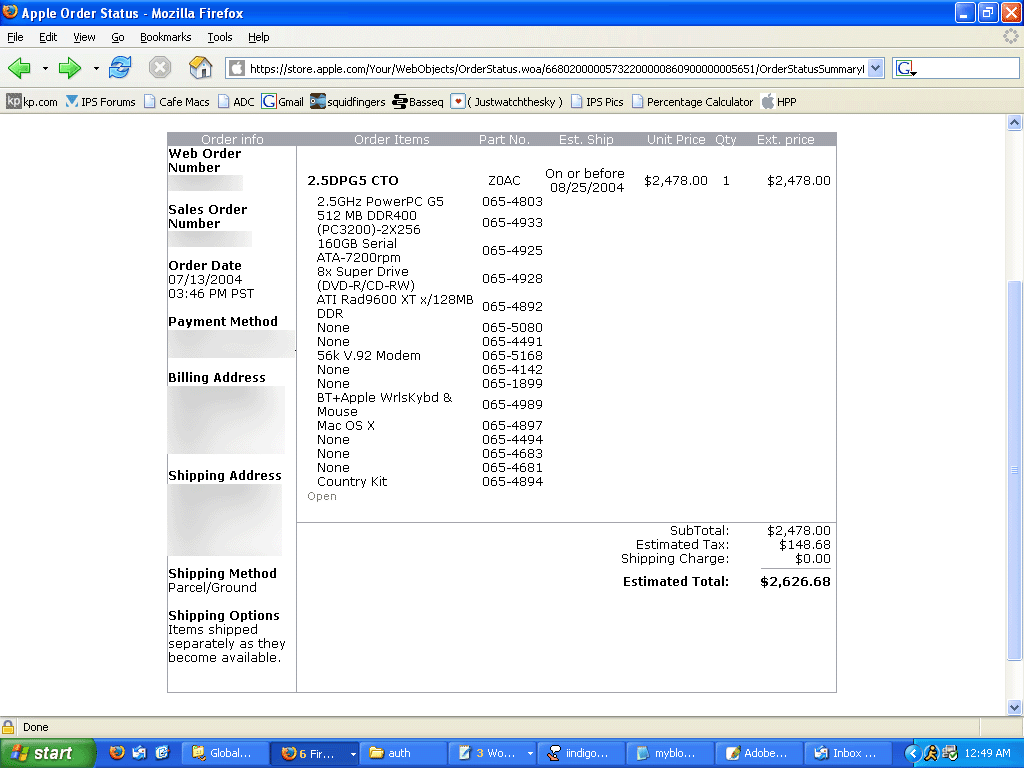Open the ADC bookmark
The height and width of the screenshot is (768, 1024).
point(236,102)
